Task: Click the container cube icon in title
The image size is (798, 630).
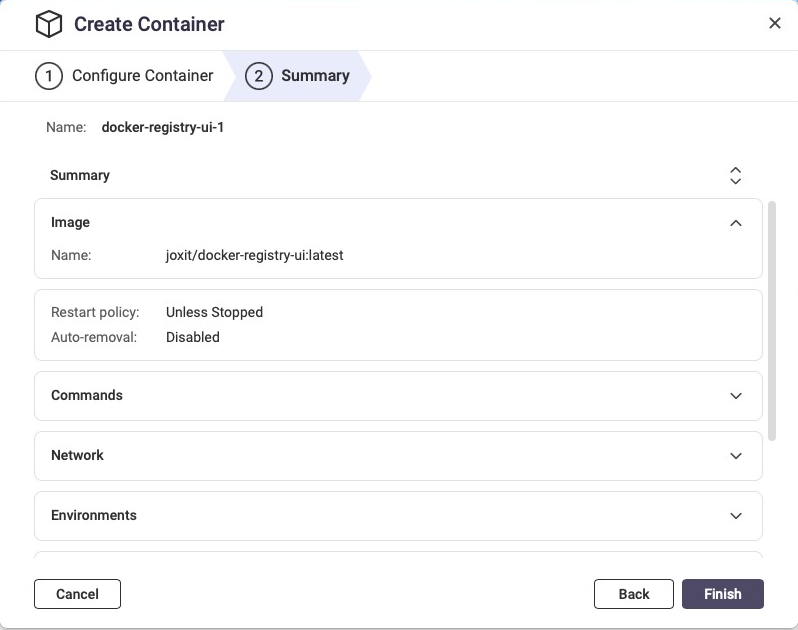Action: [x=49, y=24]
